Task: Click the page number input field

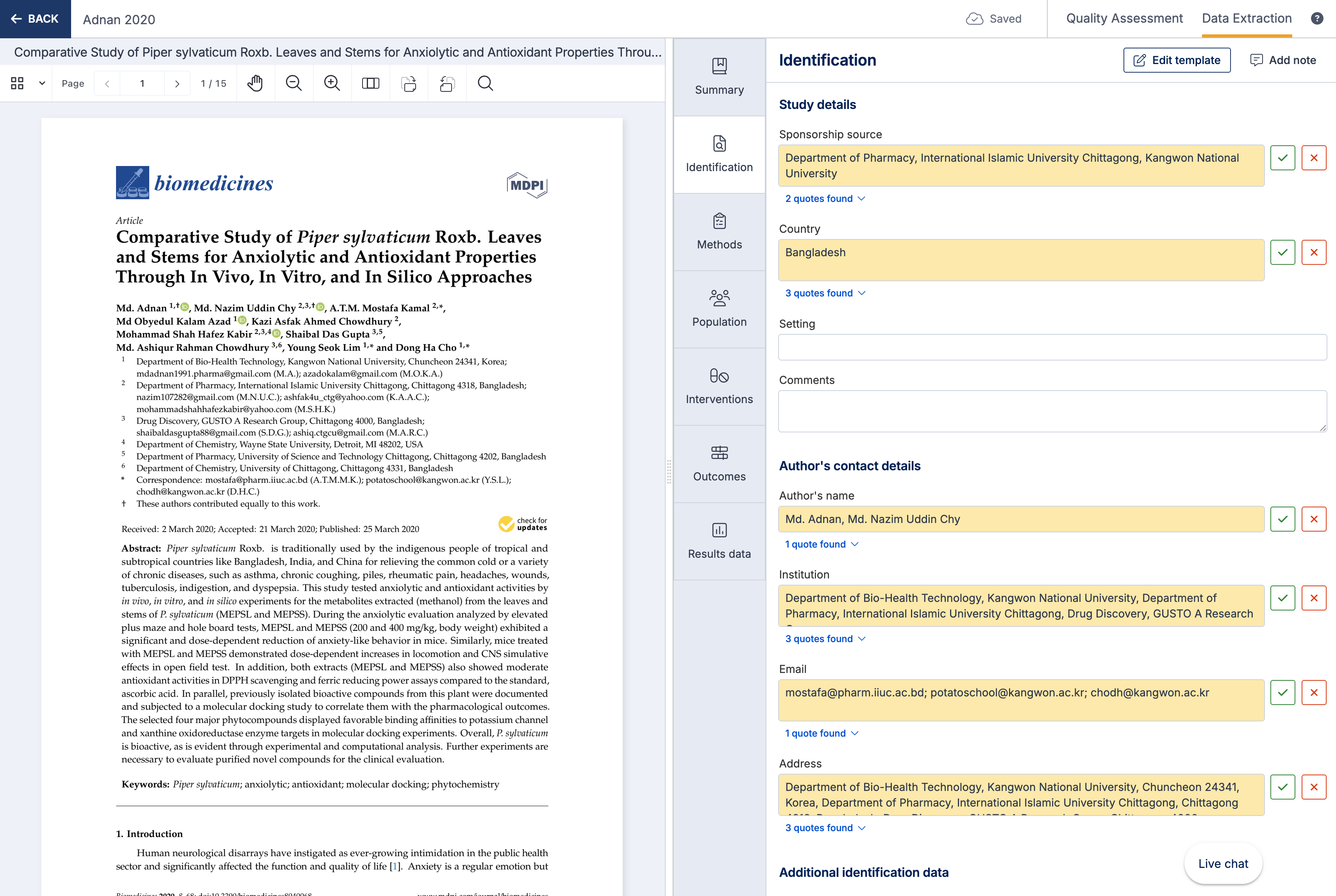Action: [142, 84]
